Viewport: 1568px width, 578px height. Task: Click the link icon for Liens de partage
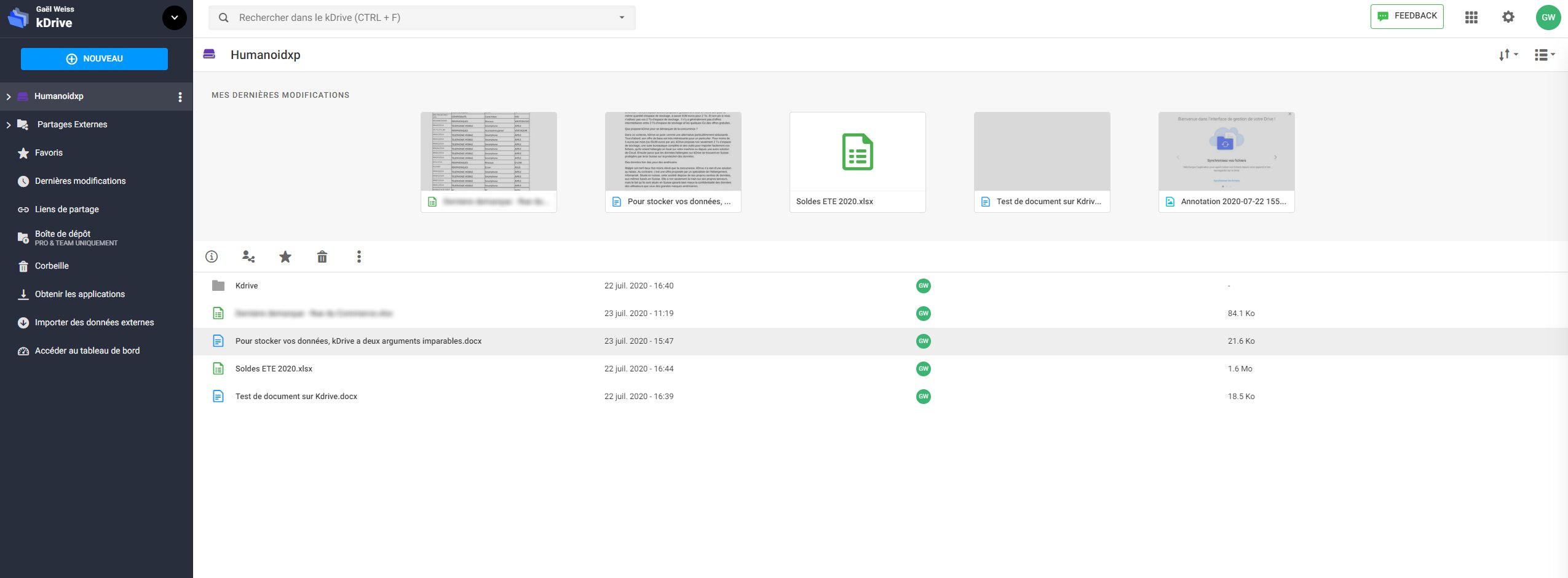tap(23, 210)
